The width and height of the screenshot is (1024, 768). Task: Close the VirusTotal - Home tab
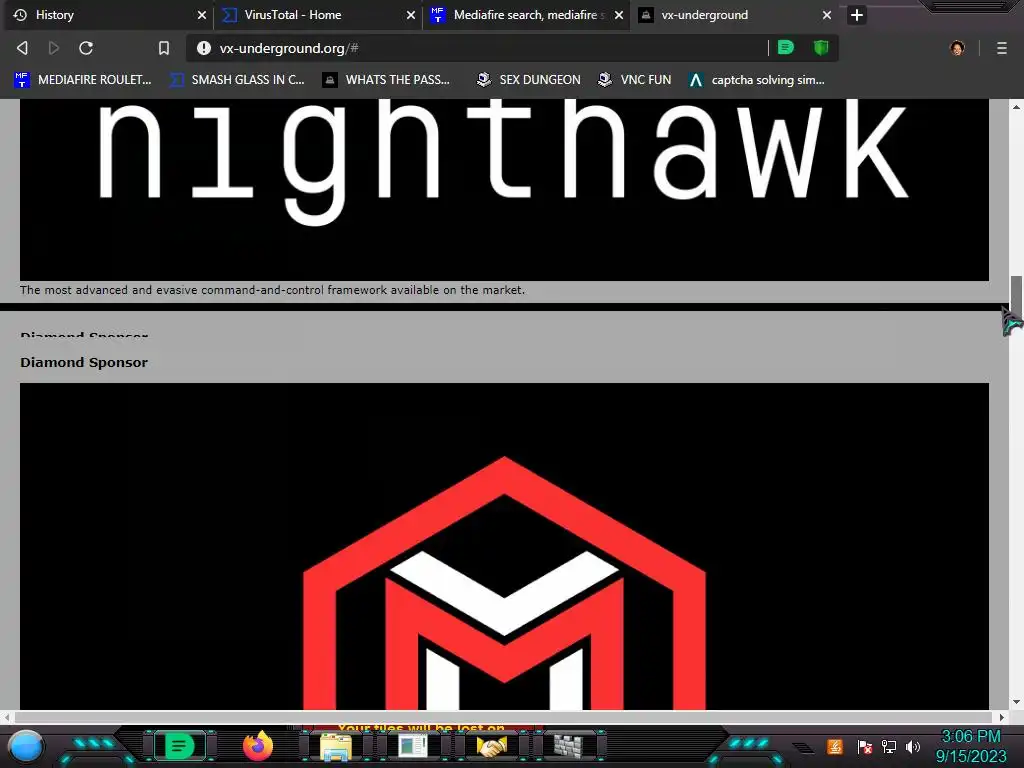pos(411,15)
